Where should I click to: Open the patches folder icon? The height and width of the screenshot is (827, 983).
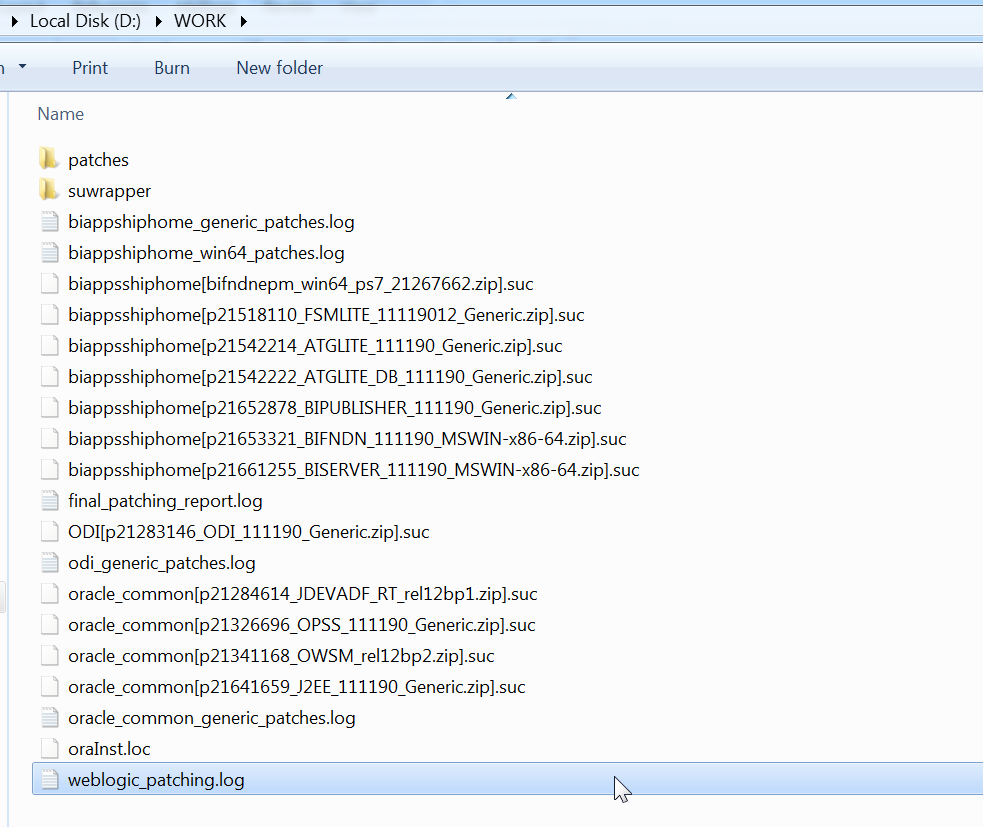click(49, 159)
